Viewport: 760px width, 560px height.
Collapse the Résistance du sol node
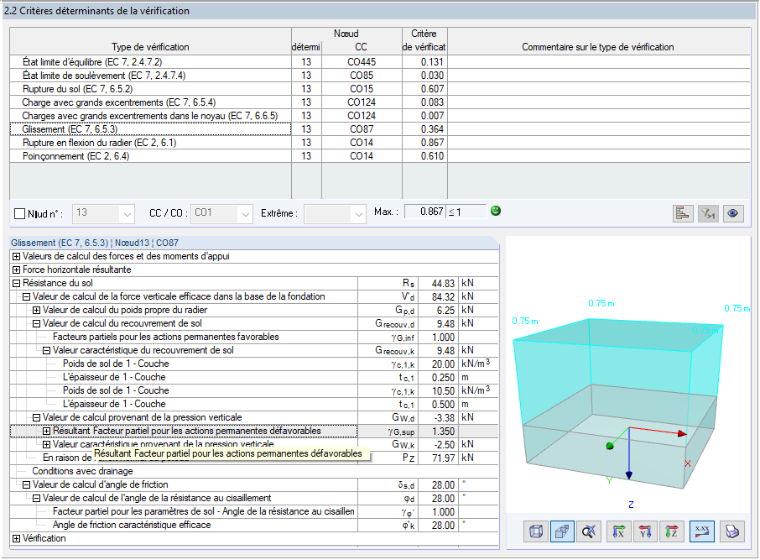16,284
